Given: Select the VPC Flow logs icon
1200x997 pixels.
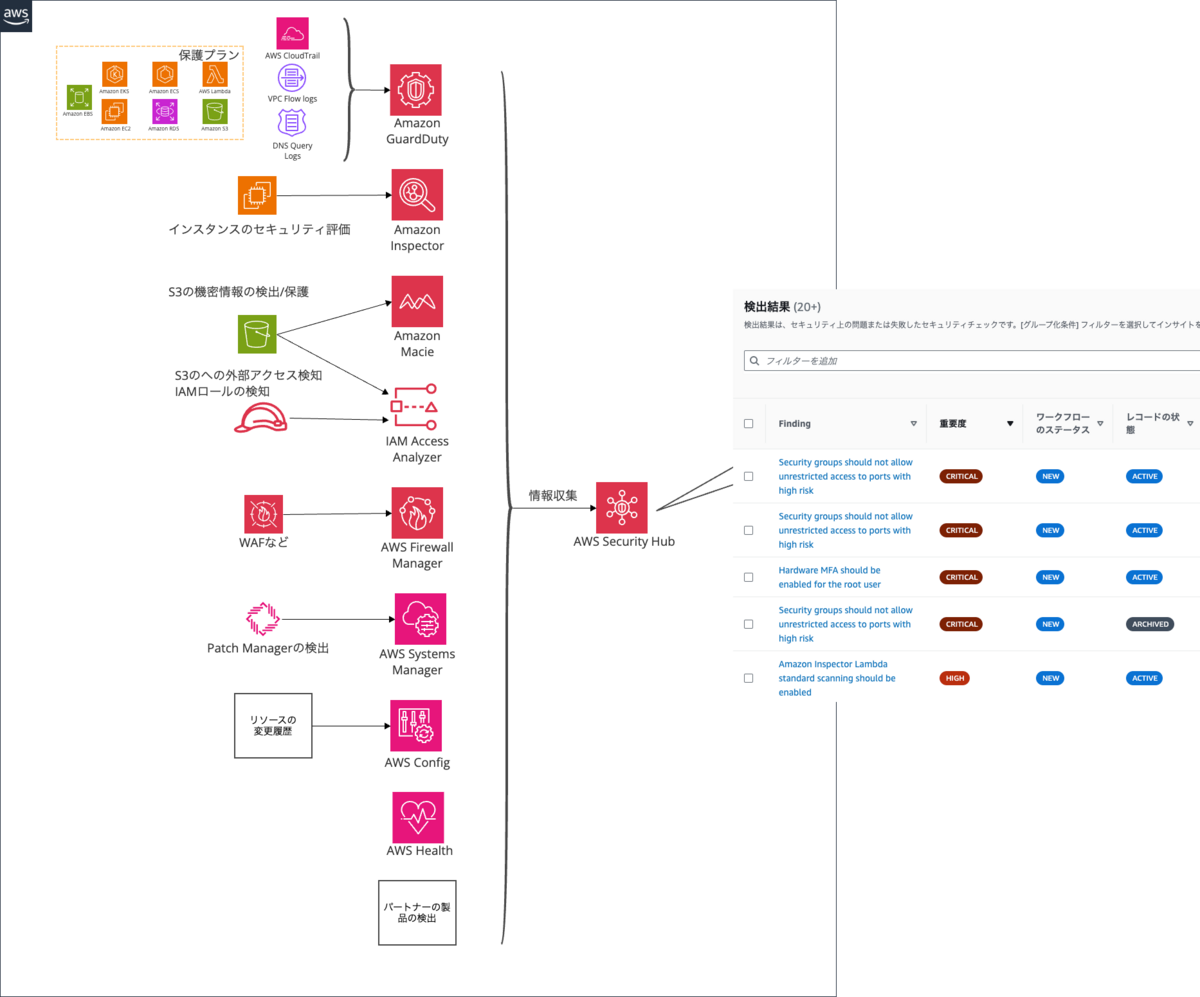Looking at the screenshot, I should (x=292, y=78).
